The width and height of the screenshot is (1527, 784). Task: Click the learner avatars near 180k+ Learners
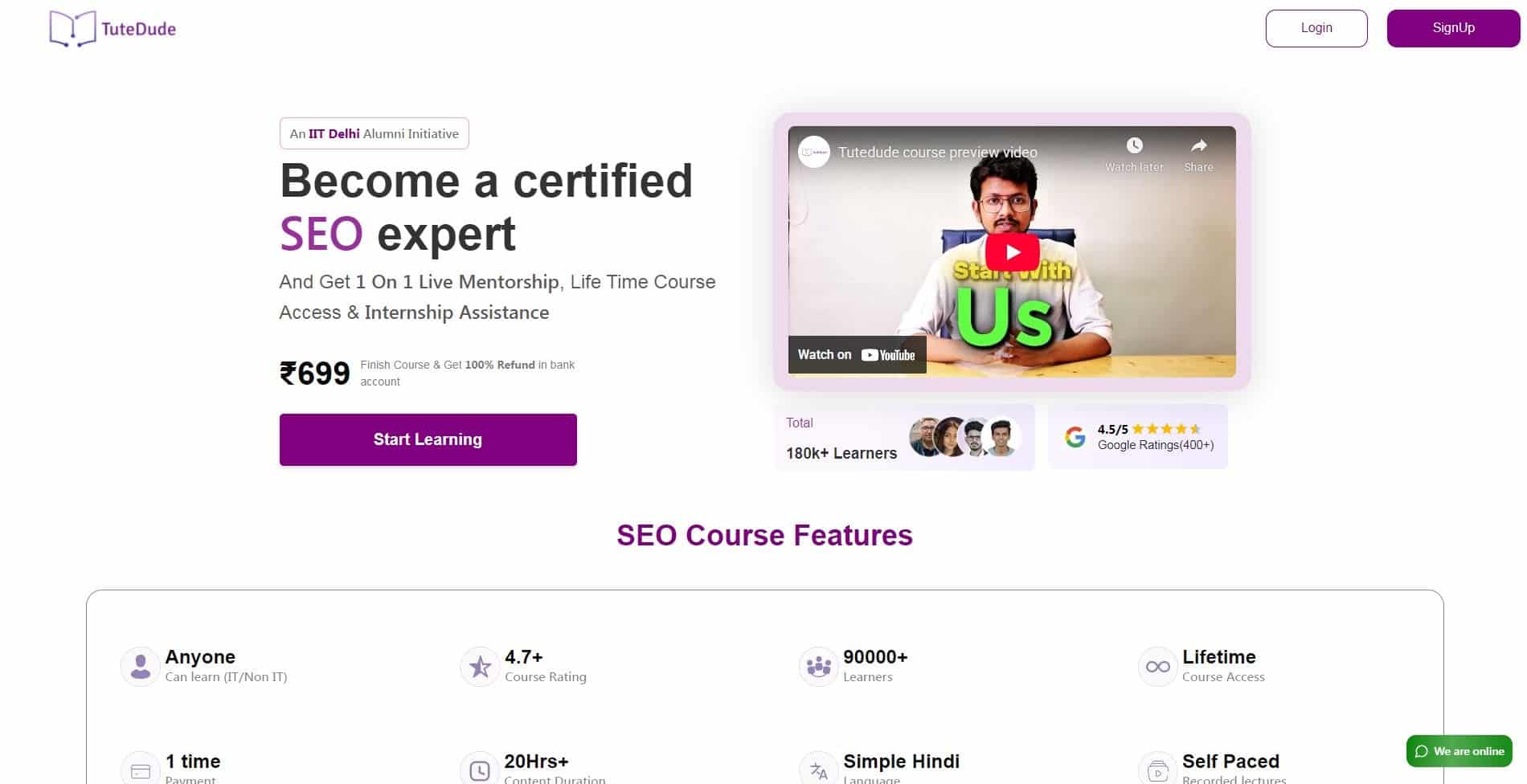coord(961,437)
